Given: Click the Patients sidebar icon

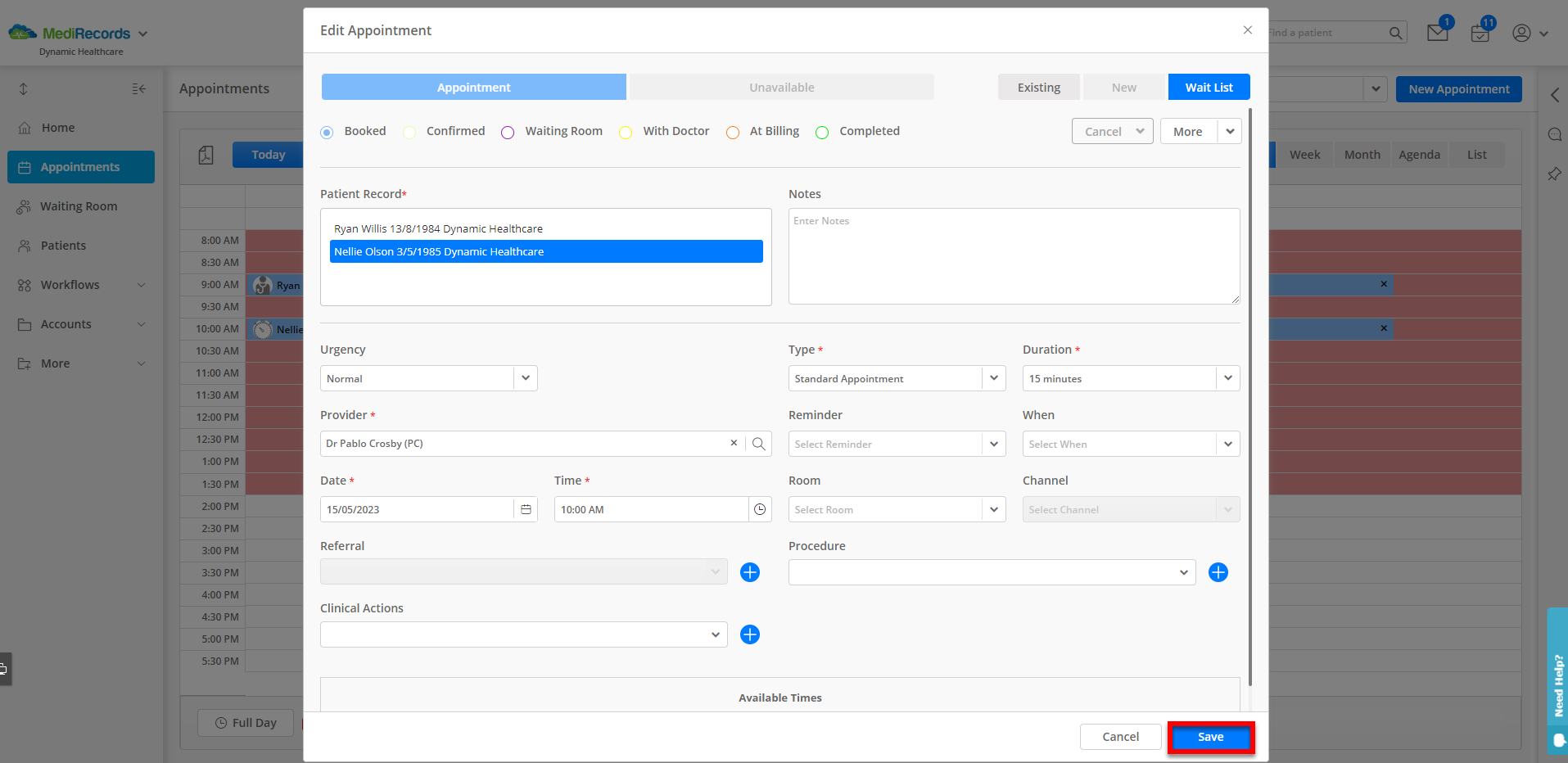Looking at the screenshot, I should (25, 246).
